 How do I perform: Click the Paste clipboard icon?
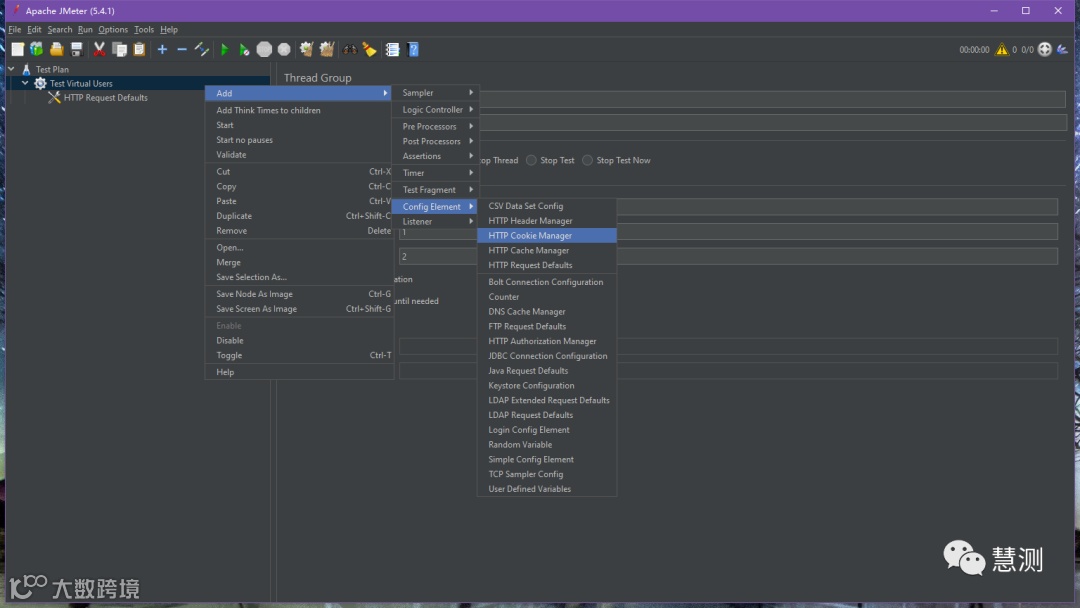click(139, 50)
